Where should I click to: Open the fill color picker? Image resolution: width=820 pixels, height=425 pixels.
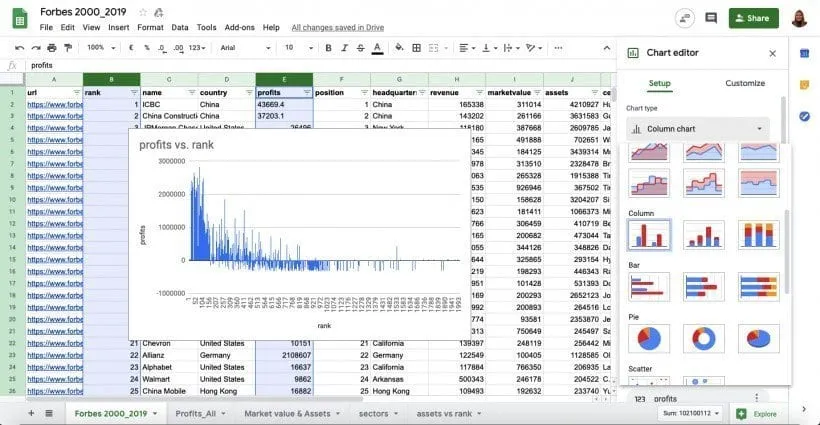click(x=400, y=47)
